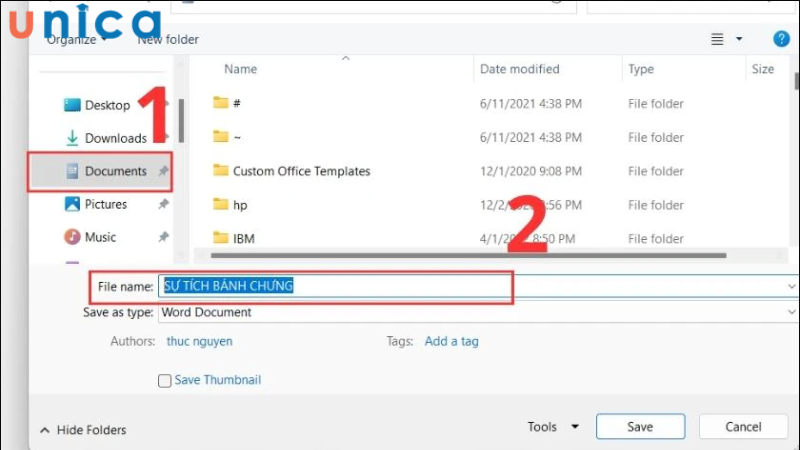Image resolution: width=800 pixels, height=450 pixels.
Task: Open the view options list icon
Action: [717, 39]
